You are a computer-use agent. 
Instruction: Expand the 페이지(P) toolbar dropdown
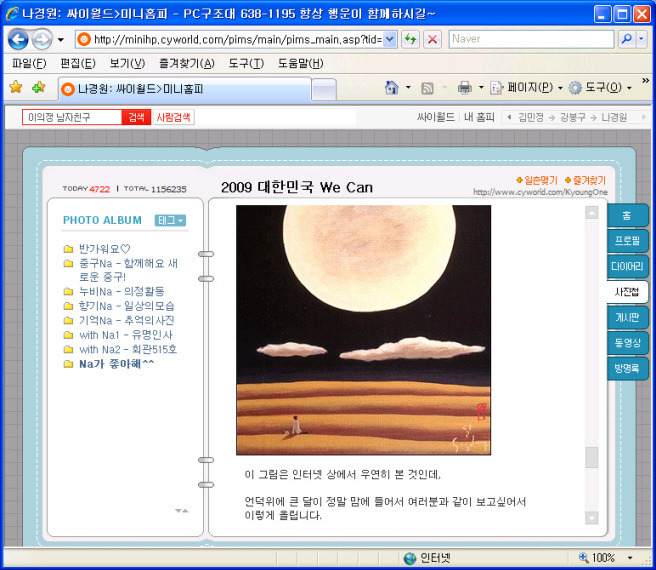click(559, 88)
